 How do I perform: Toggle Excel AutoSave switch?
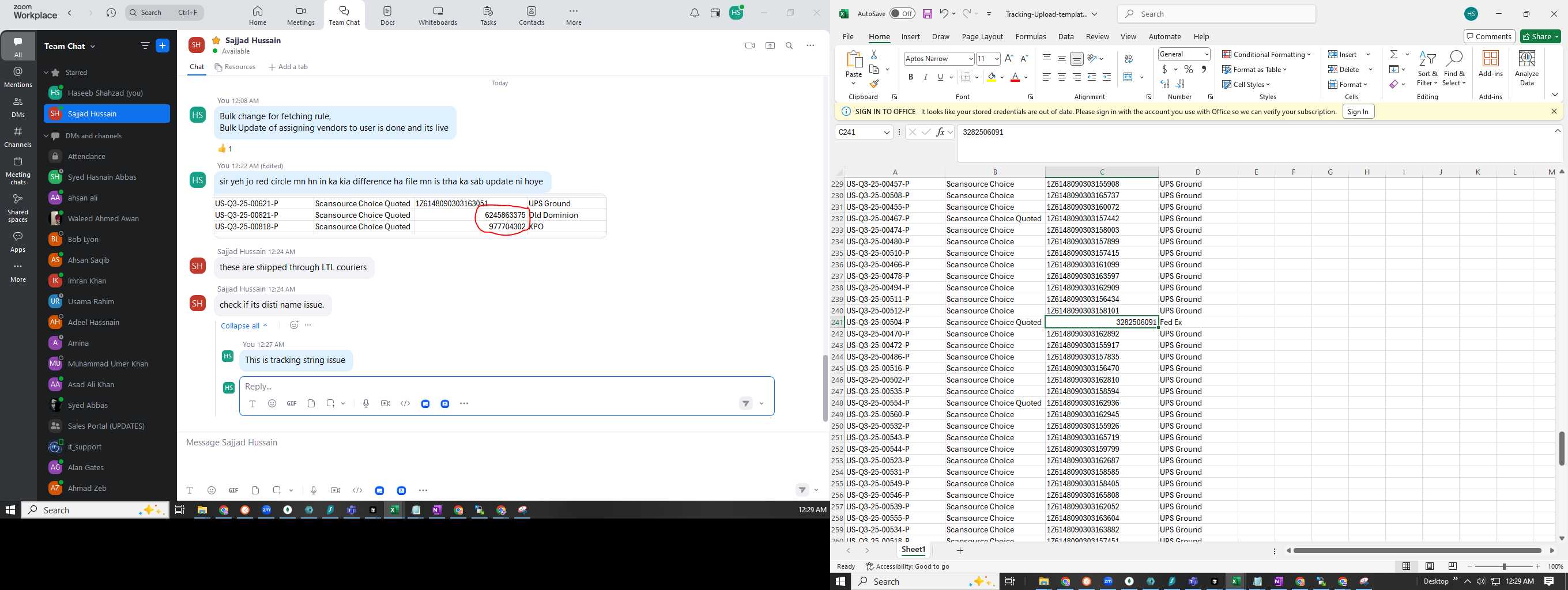902,13
